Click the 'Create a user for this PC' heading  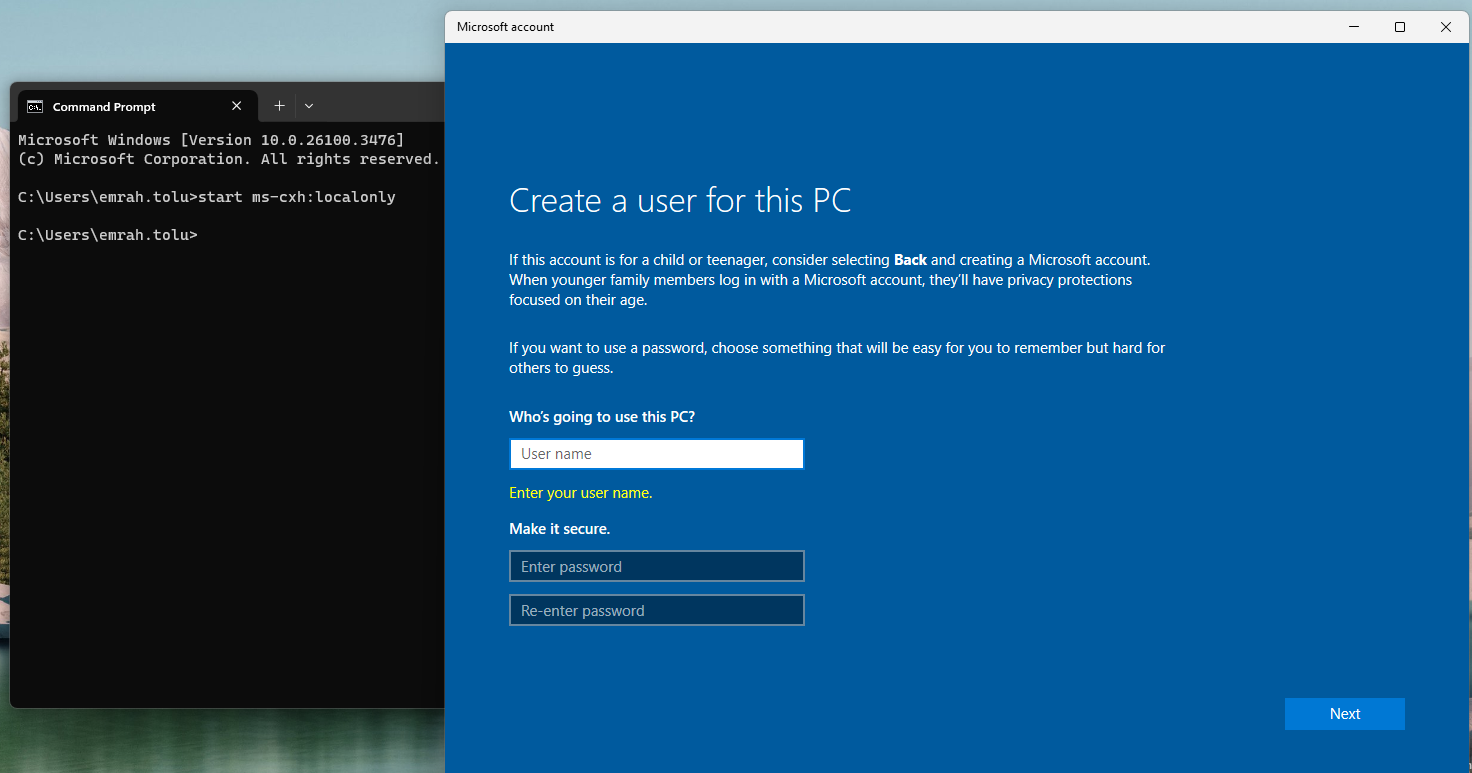coord(680,200)
